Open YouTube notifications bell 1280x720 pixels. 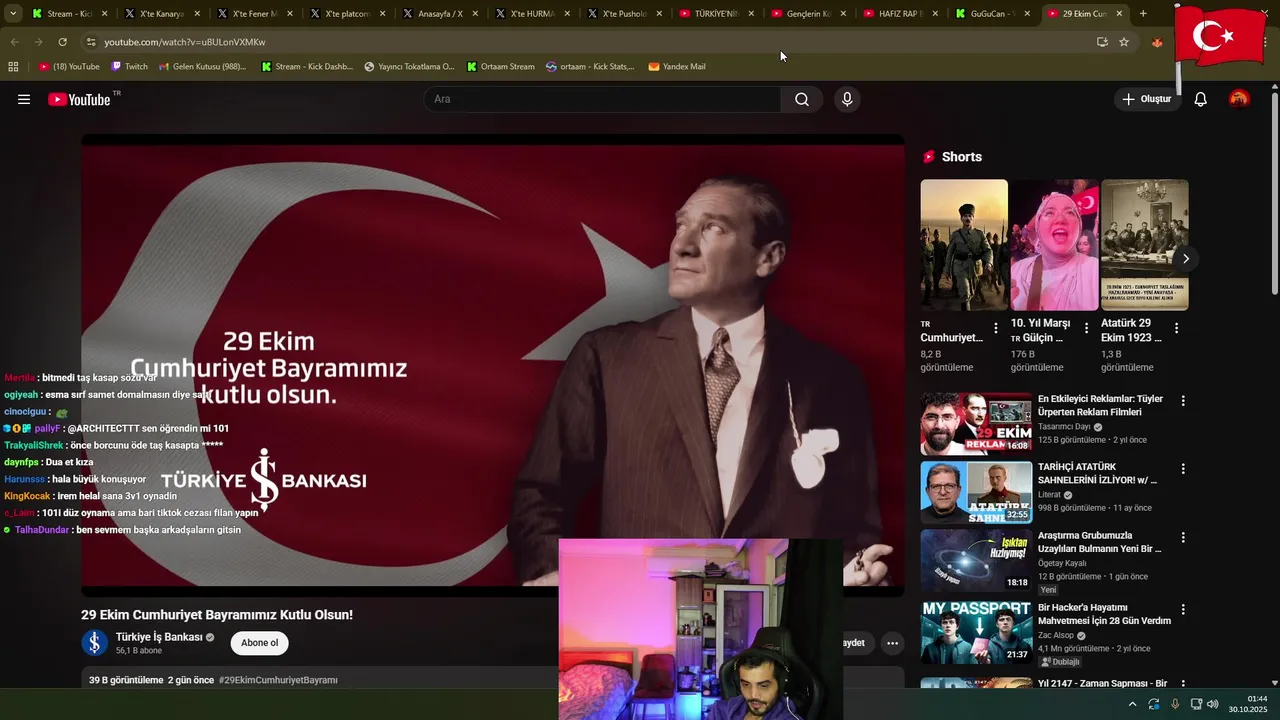click(x=1201, y=99)
